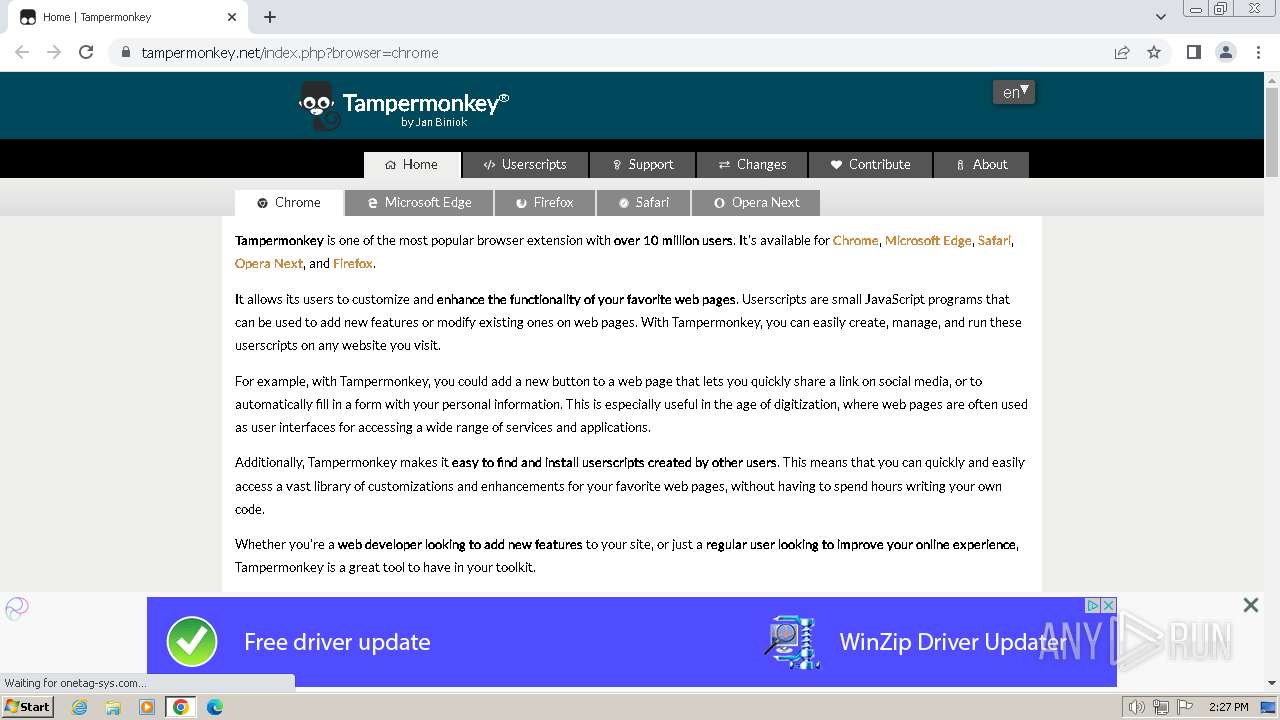The image size is (1280, 720).
Task: Close the ad with its small X
Action: tap(1108, 605)
